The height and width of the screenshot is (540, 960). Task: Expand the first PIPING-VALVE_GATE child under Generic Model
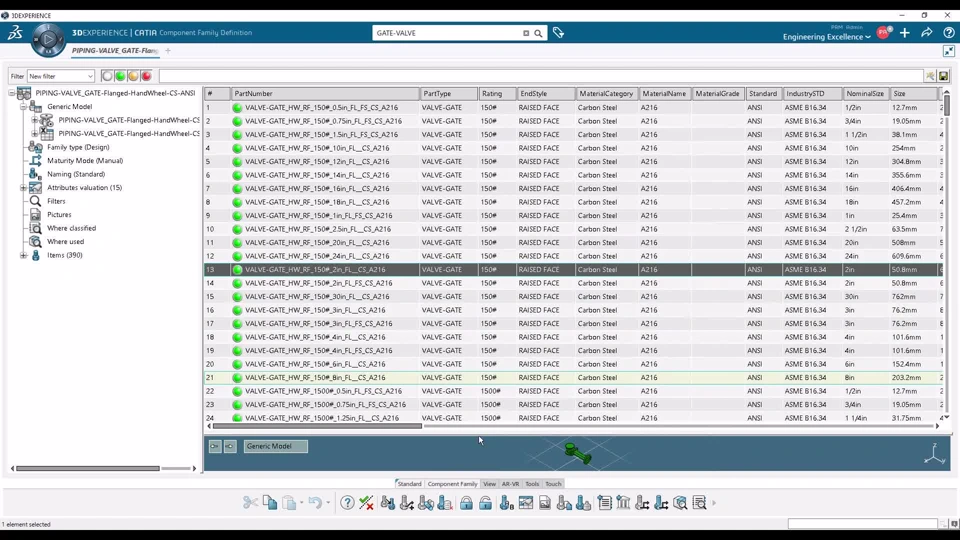click(35, 120)
